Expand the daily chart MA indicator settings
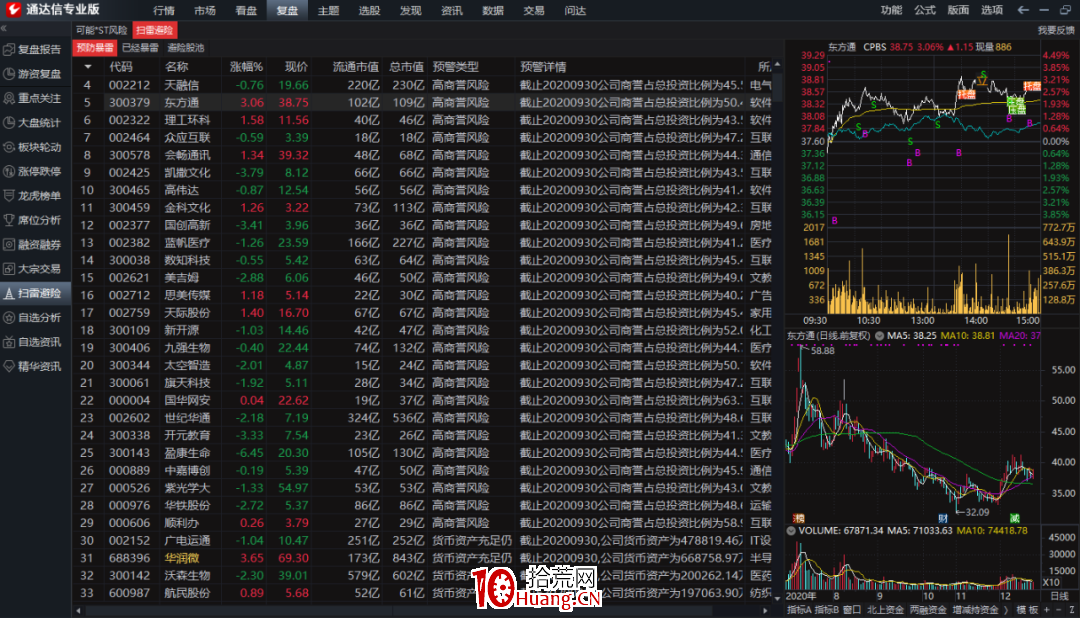Image resolution: width=1080 pixels, height=618 pixels. coord(879,336)
